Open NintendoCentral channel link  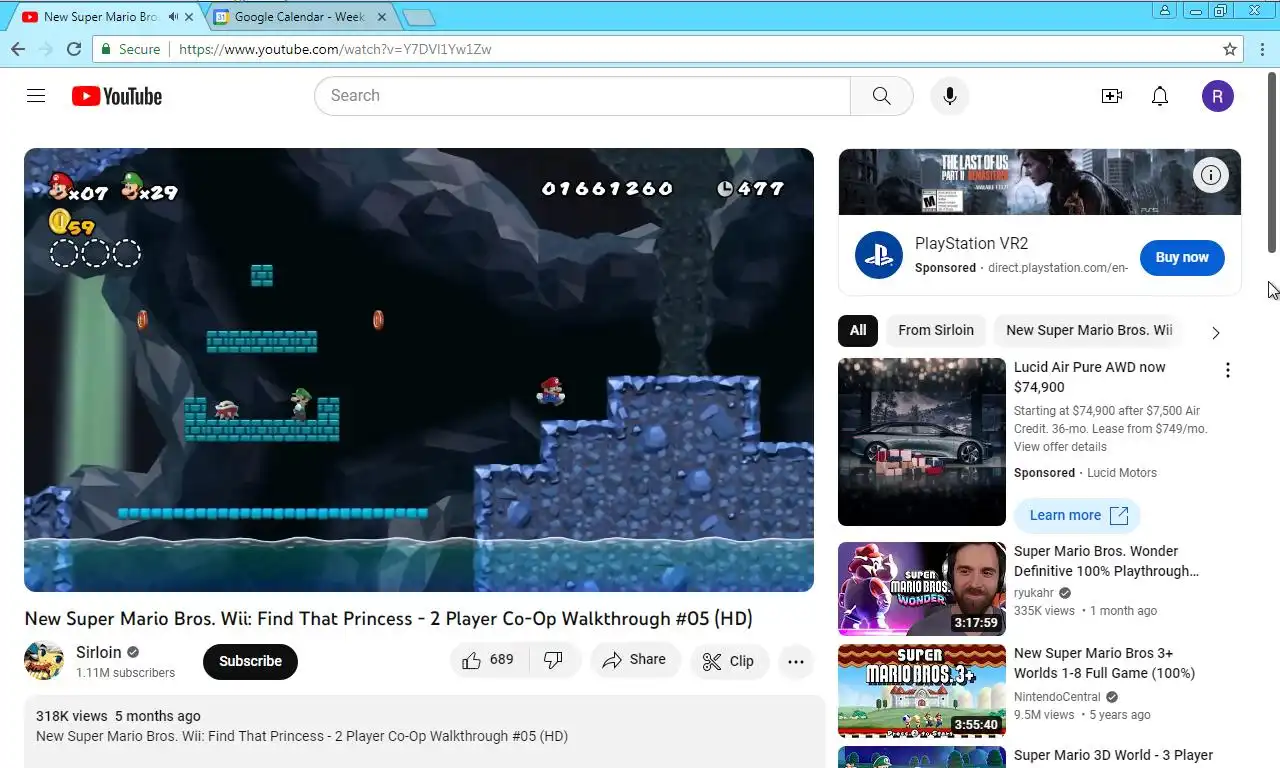coord(1058,696)
